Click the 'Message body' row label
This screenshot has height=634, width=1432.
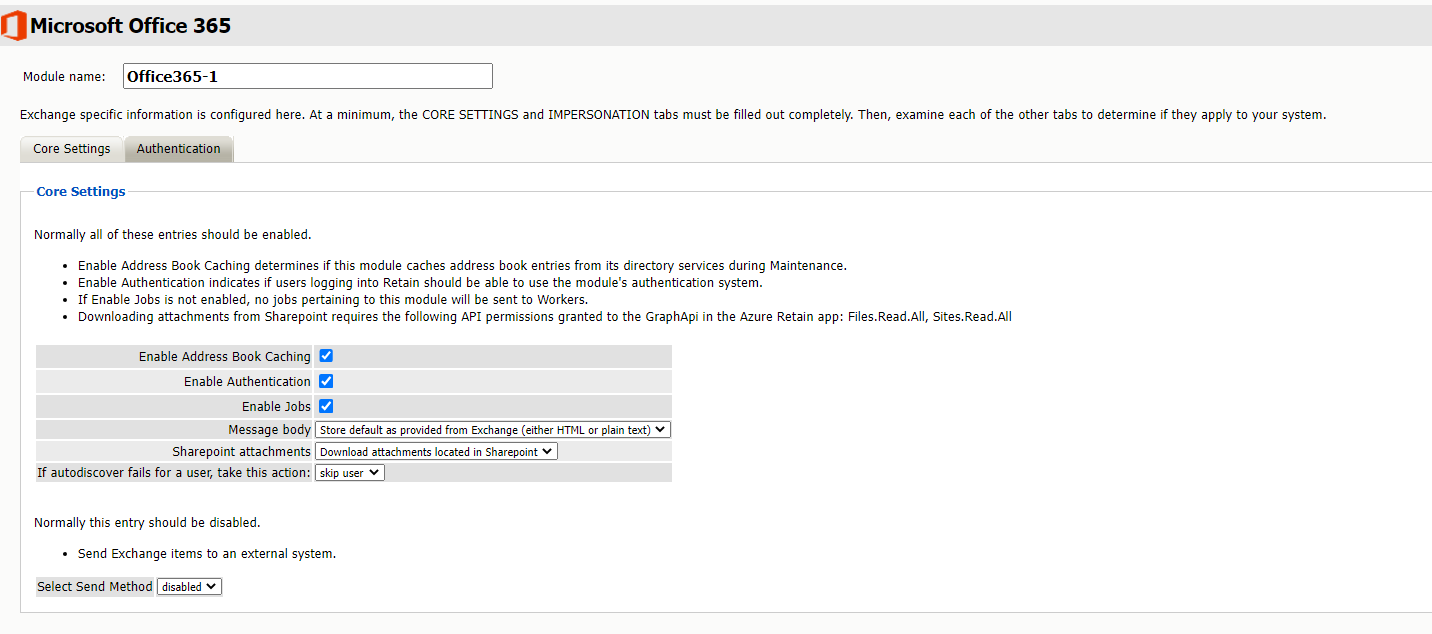coord(269,430)
